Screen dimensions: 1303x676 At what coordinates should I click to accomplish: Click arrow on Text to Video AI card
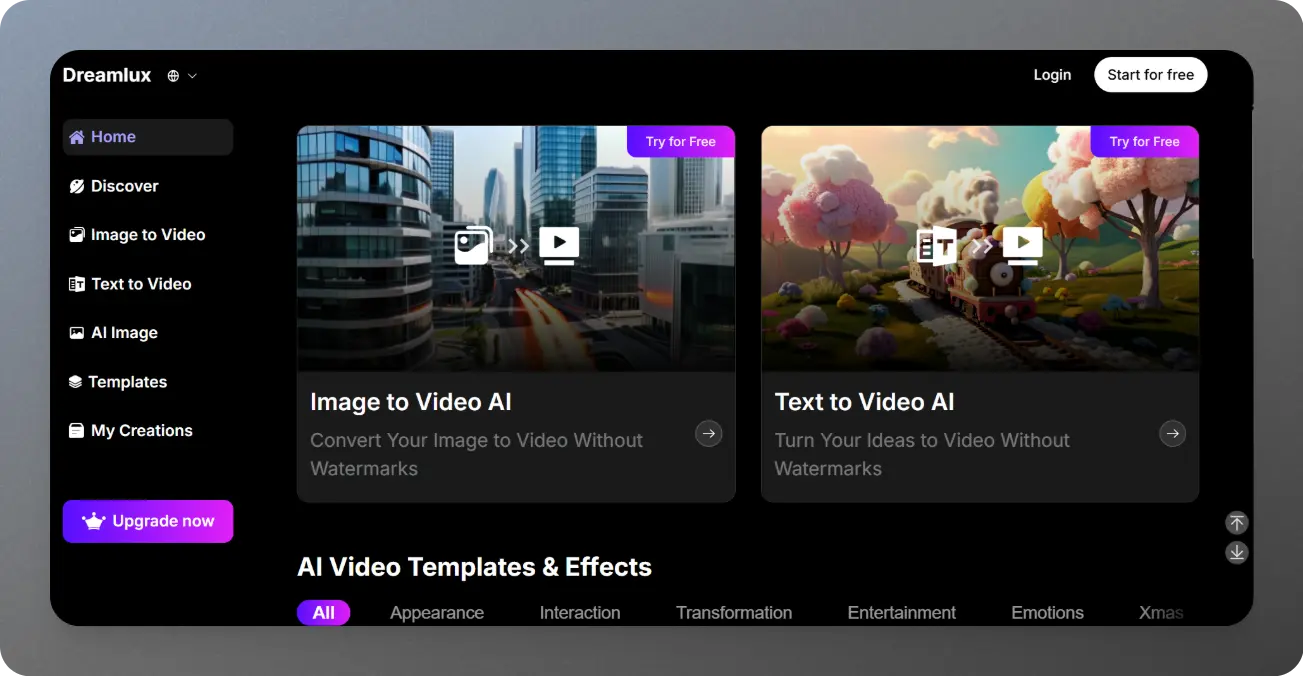pos(1172,433)
